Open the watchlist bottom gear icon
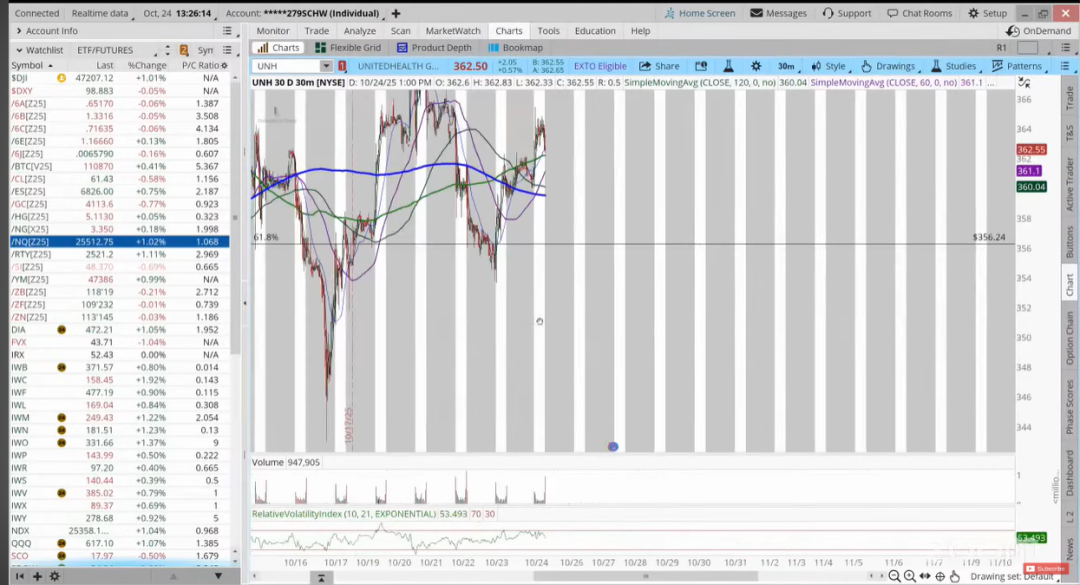This screenshot has height=585, width=1080. point(54,576)
